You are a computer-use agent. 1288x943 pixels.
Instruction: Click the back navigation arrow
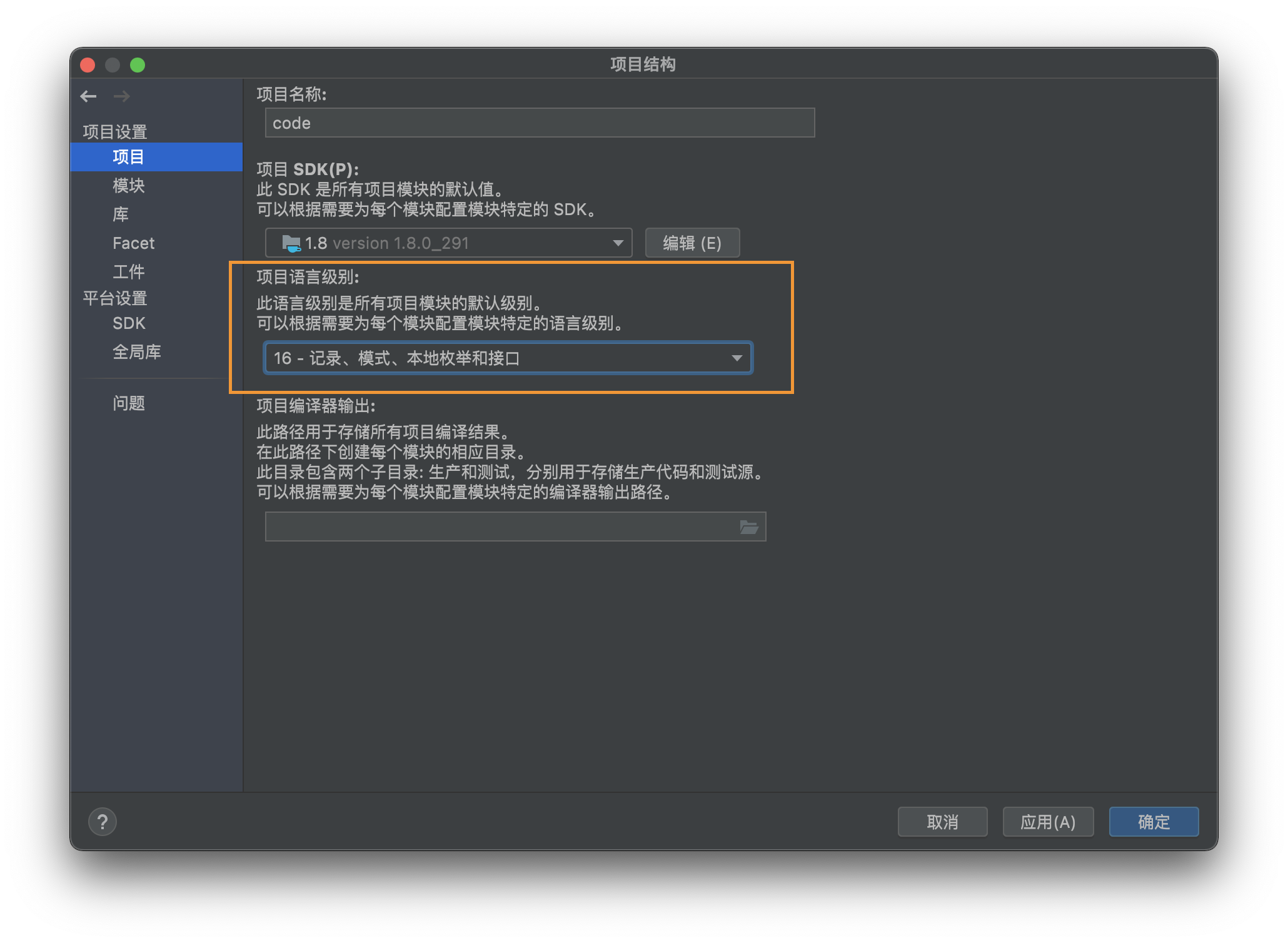[x=88, y=96]
